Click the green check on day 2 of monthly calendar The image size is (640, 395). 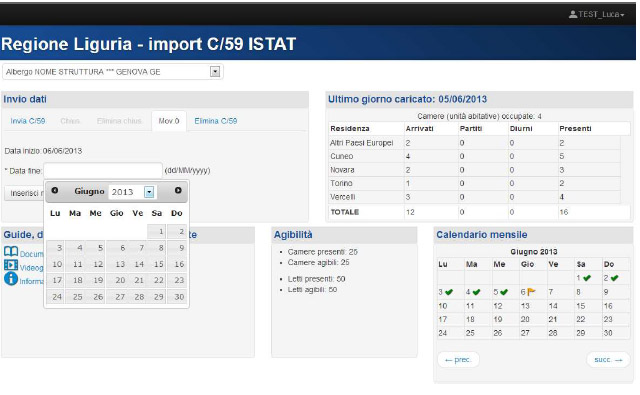pos(614,278)
